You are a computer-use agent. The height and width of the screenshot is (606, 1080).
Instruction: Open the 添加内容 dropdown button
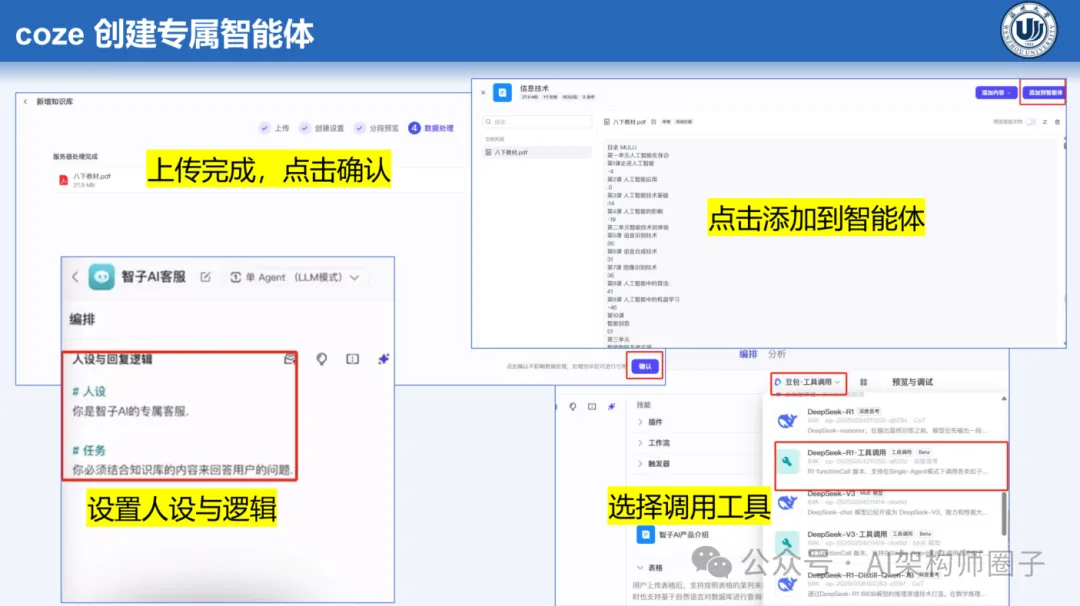point(996,92)
